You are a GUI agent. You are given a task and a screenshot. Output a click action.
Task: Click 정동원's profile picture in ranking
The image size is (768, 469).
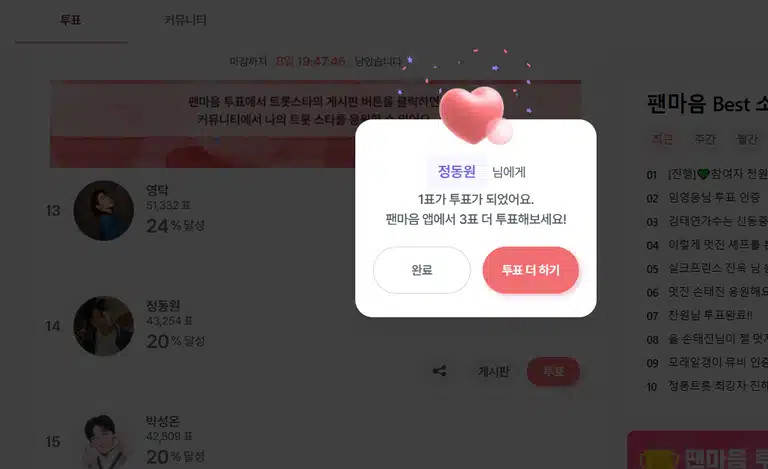pos(104,326)
